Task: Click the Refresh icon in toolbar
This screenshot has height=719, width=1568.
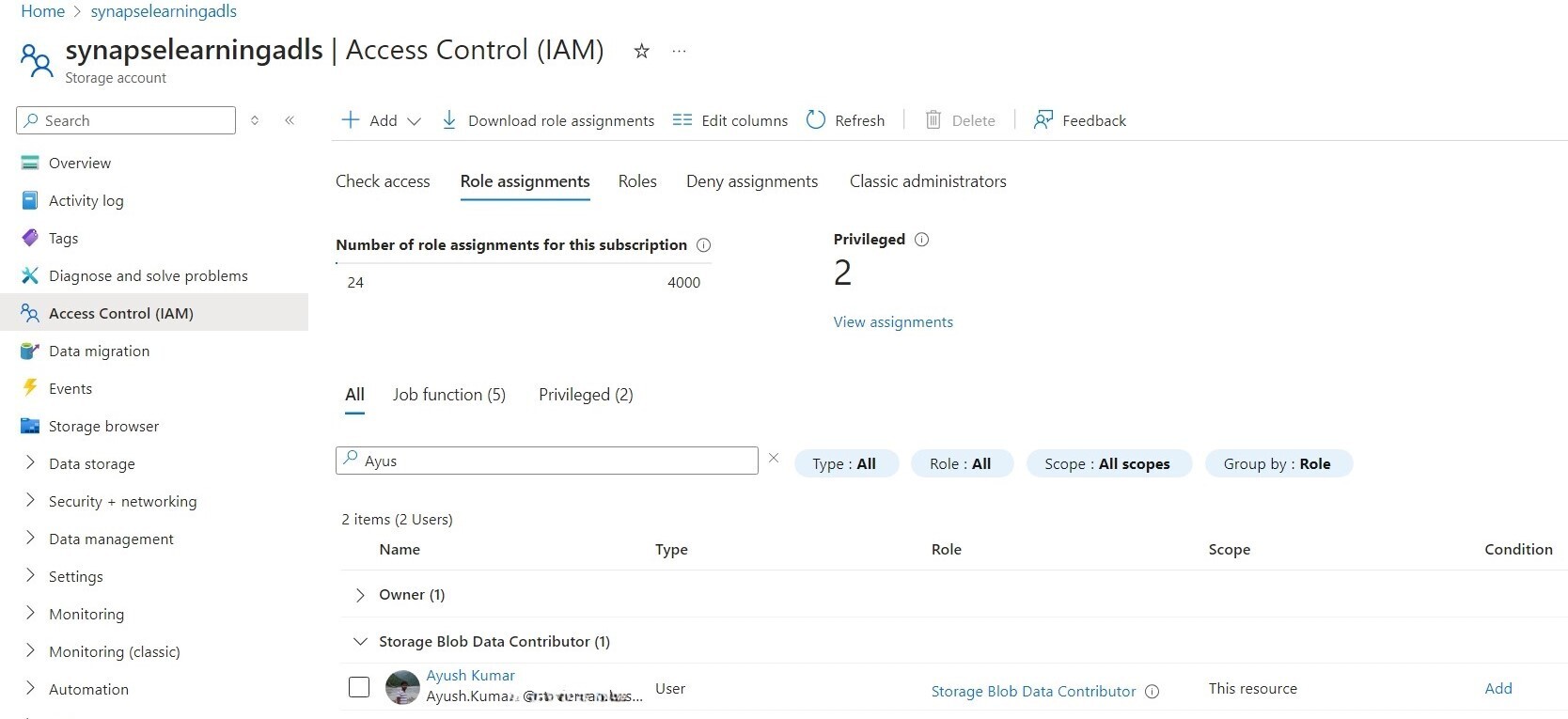Action: coord(816,120)
